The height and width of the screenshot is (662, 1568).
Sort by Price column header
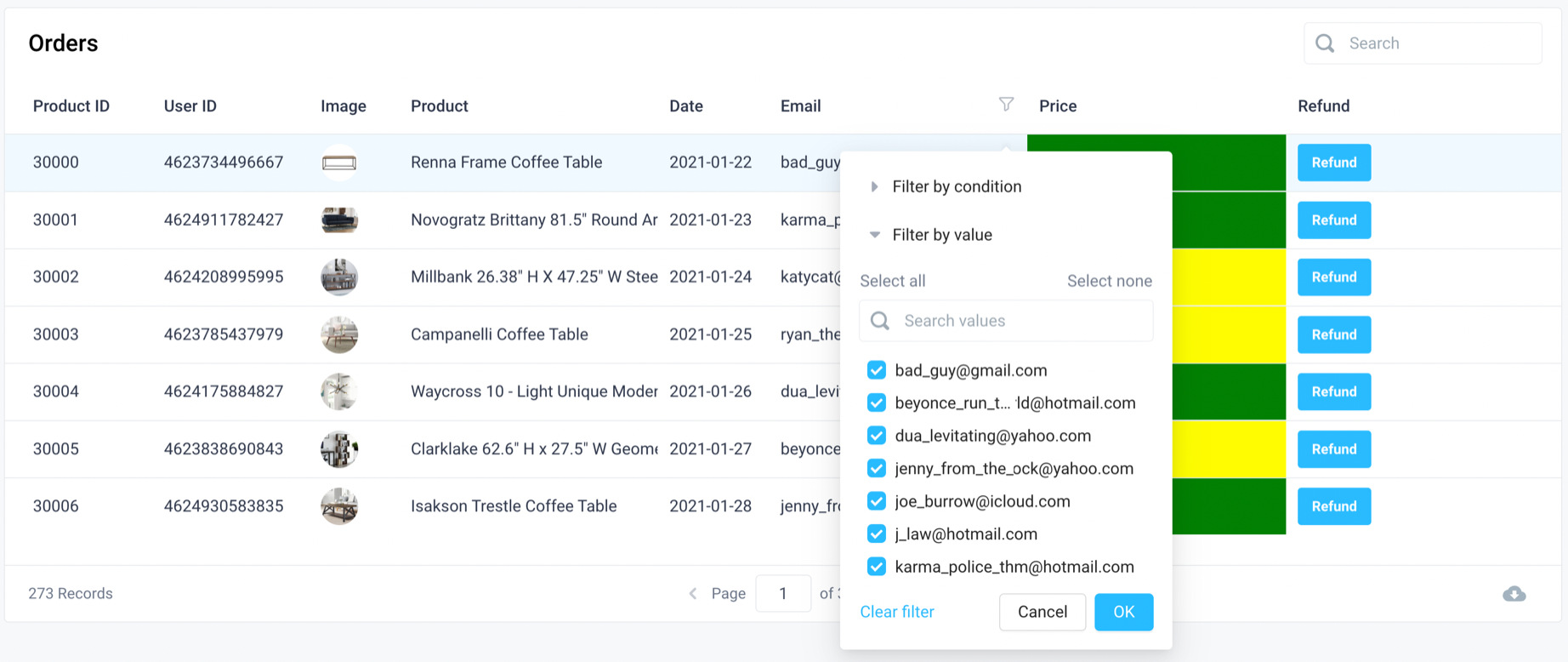pyautogui.click(x=1058, y=106)
